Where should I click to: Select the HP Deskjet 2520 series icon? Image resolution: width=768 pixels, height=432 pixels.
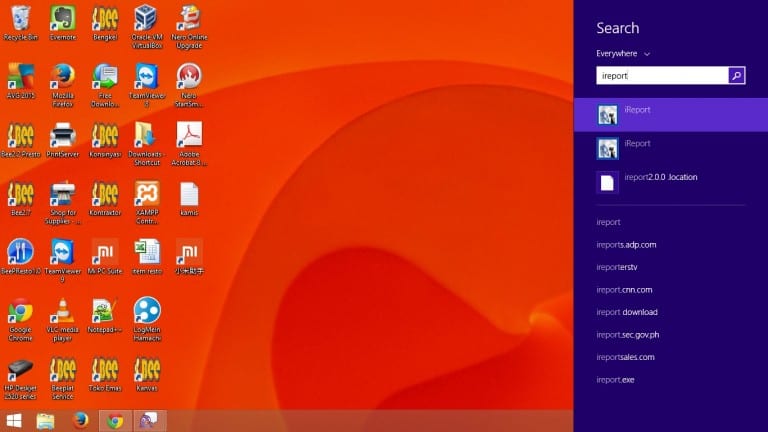coord(21,378)
